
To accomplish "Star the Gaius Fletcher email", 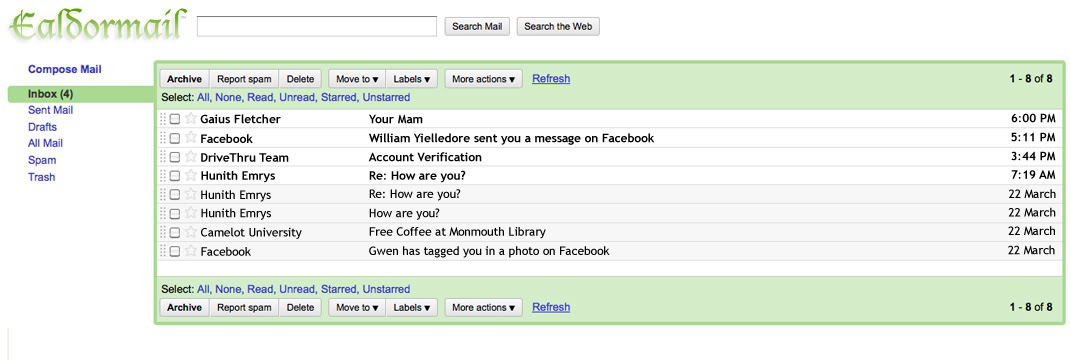I will [191, 119].
